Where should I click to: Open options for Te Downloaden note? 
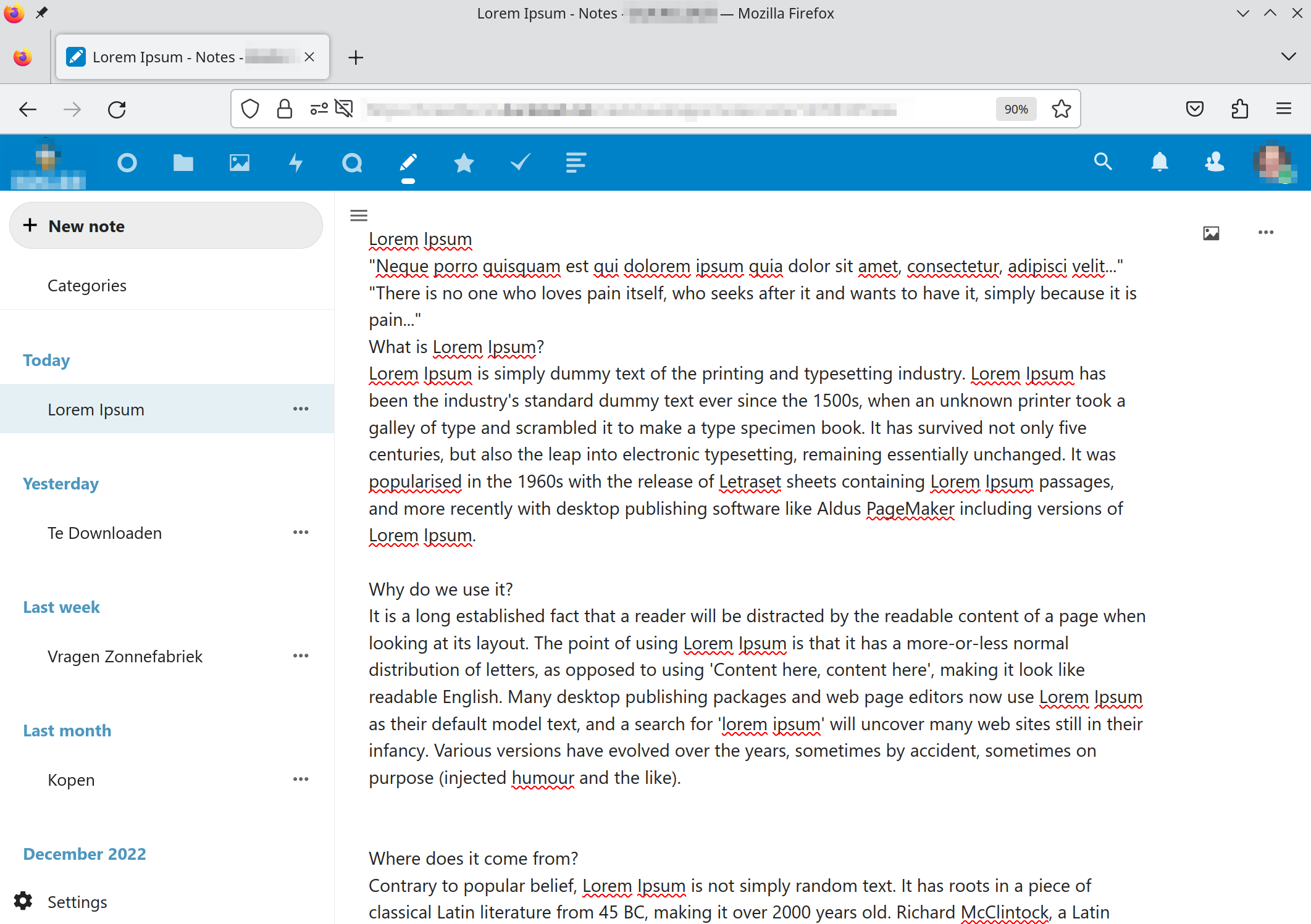301,533
